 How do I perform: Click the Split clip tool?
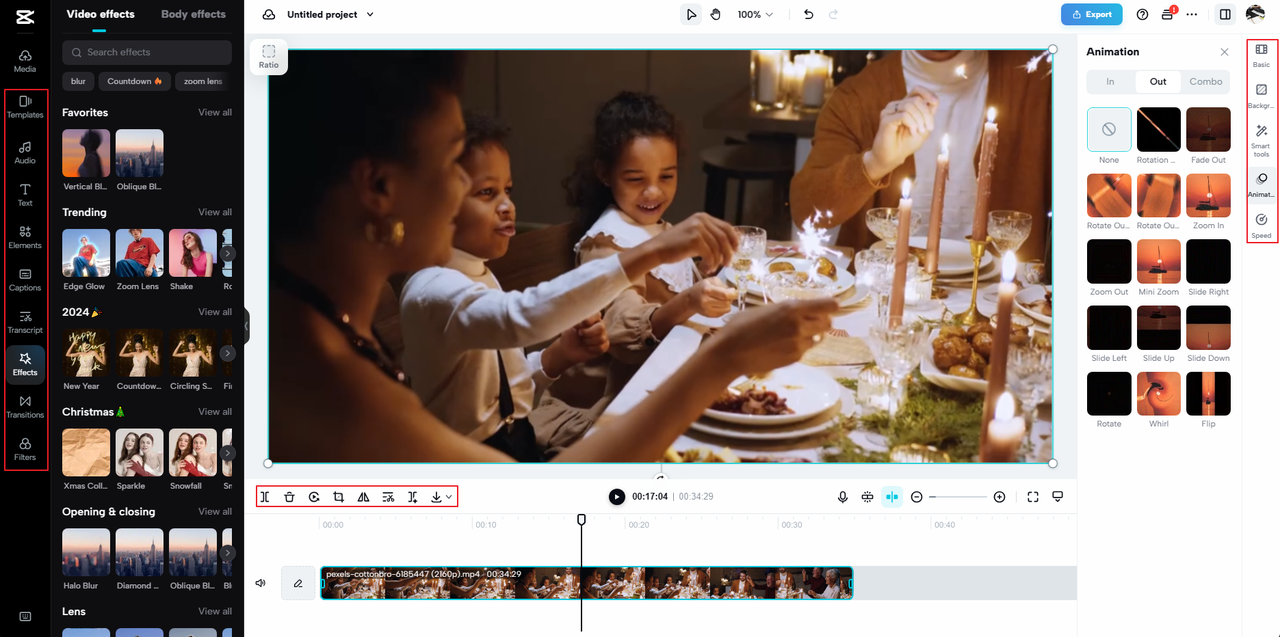coord(265,497)
